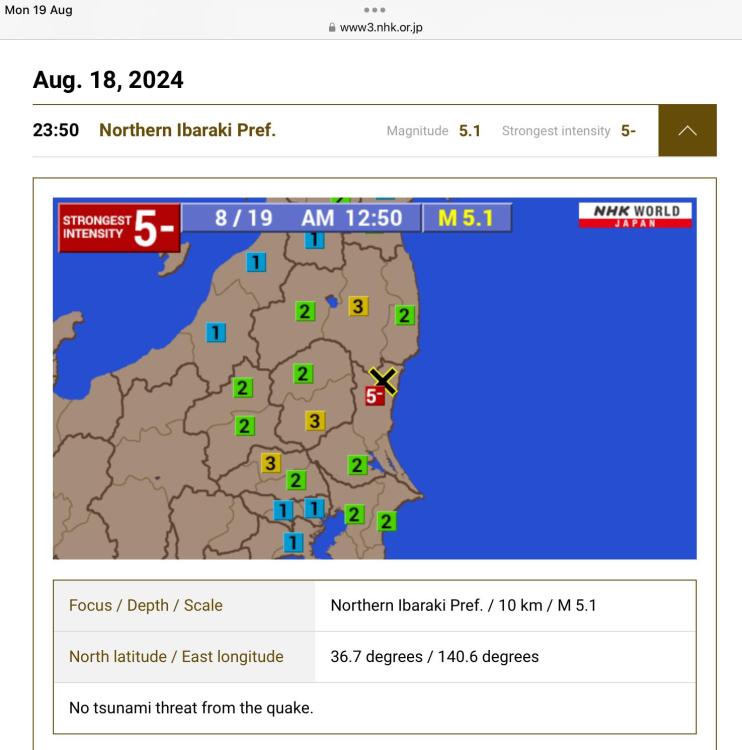The image size is (742, 750).
Task: Select the North latitude / East longitude label
Action: (176, 657)
